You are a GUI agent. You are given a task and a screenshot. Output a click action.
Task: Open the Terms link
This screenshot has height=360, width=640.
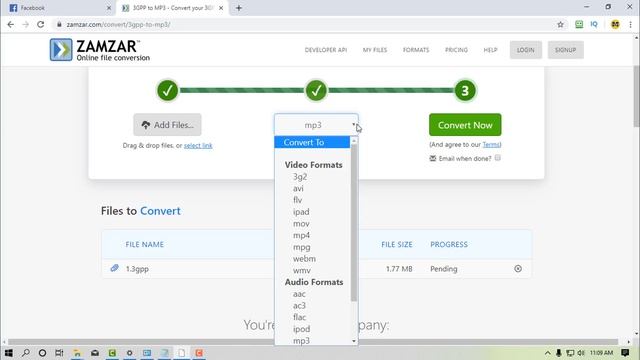coord(491,144)
